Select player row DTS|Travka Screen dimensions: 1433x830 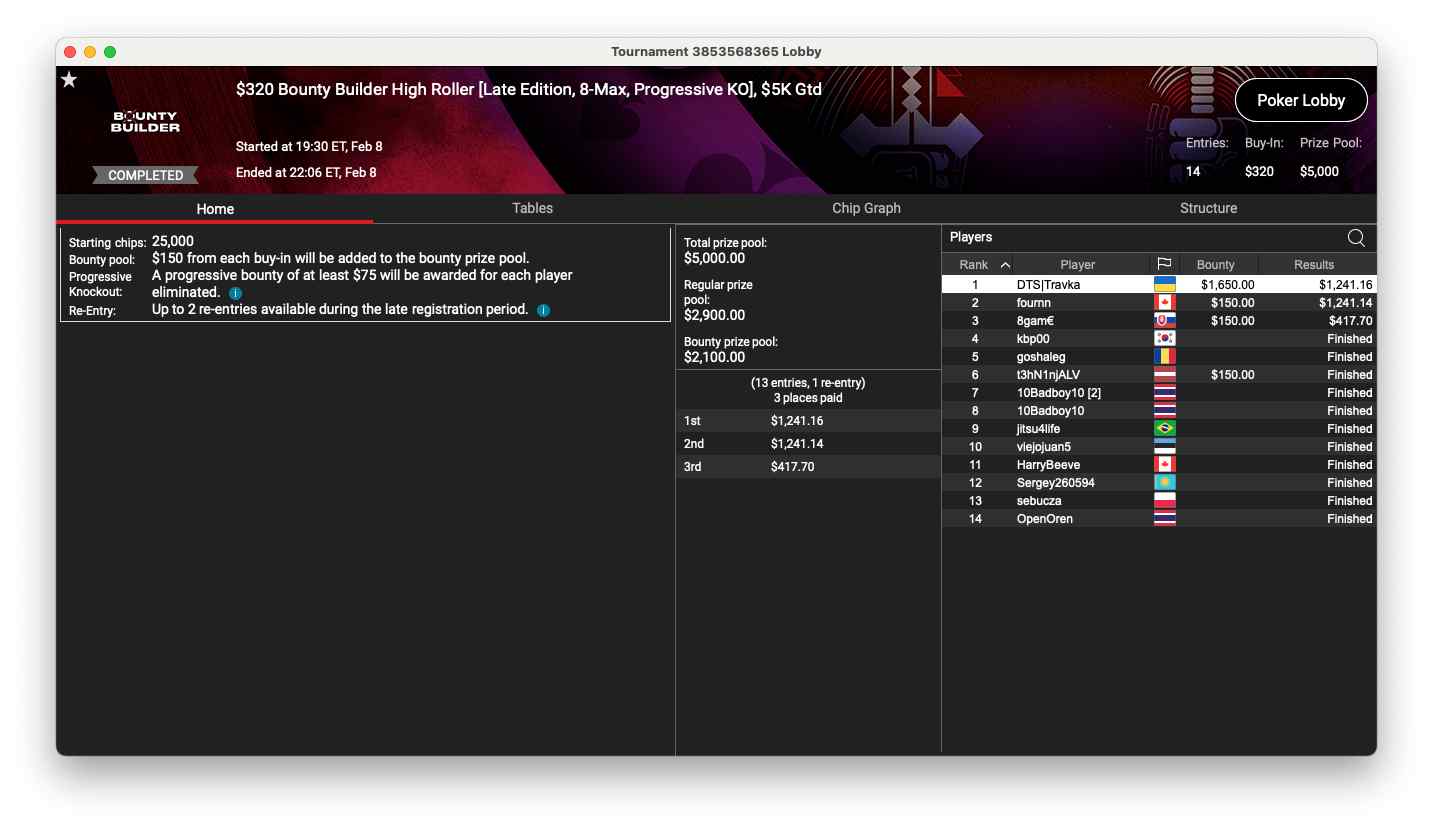tap(1159, 285)
